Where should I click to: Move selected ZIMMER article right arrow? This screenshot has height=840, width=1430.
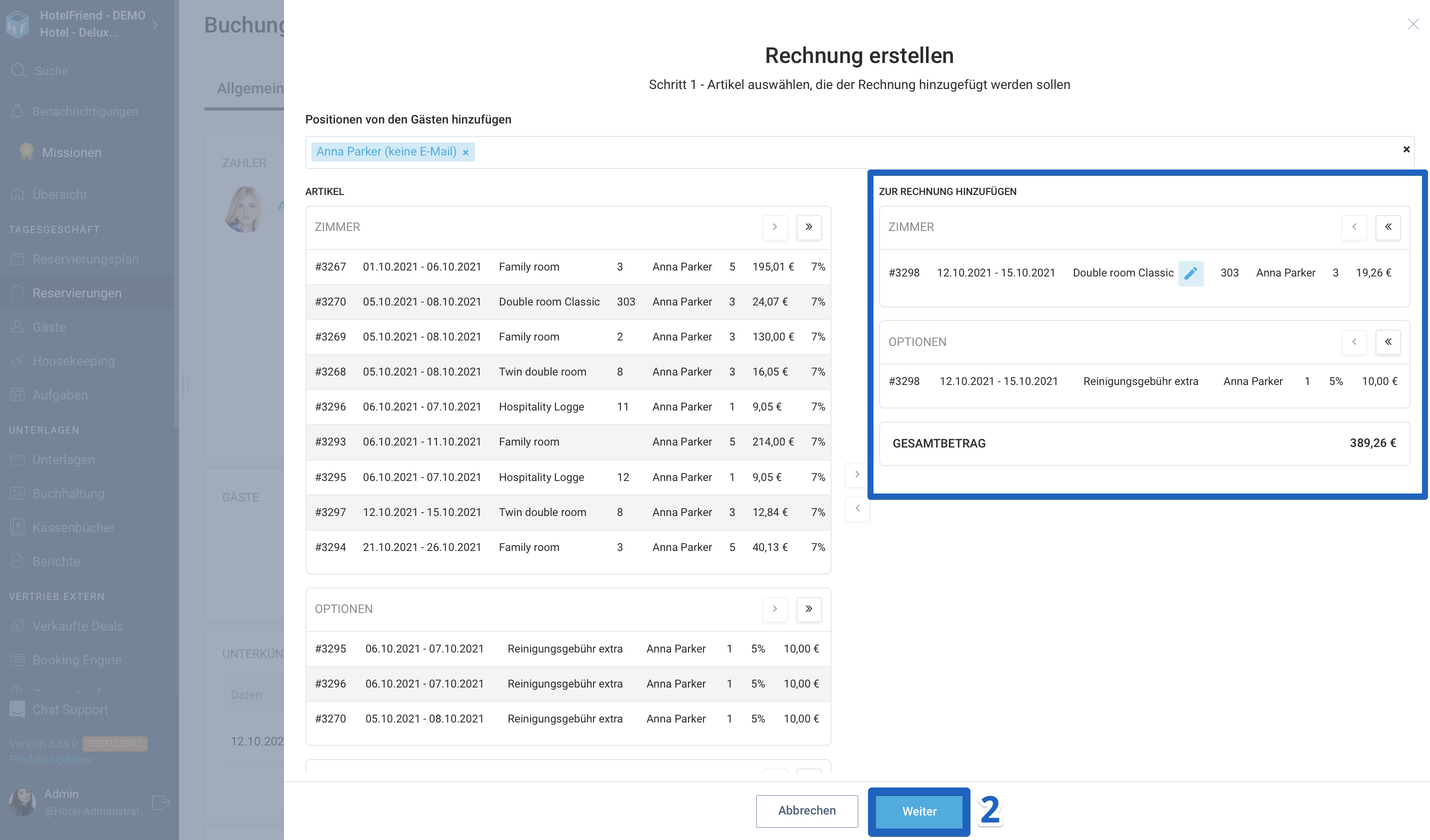tap(774, 227)
